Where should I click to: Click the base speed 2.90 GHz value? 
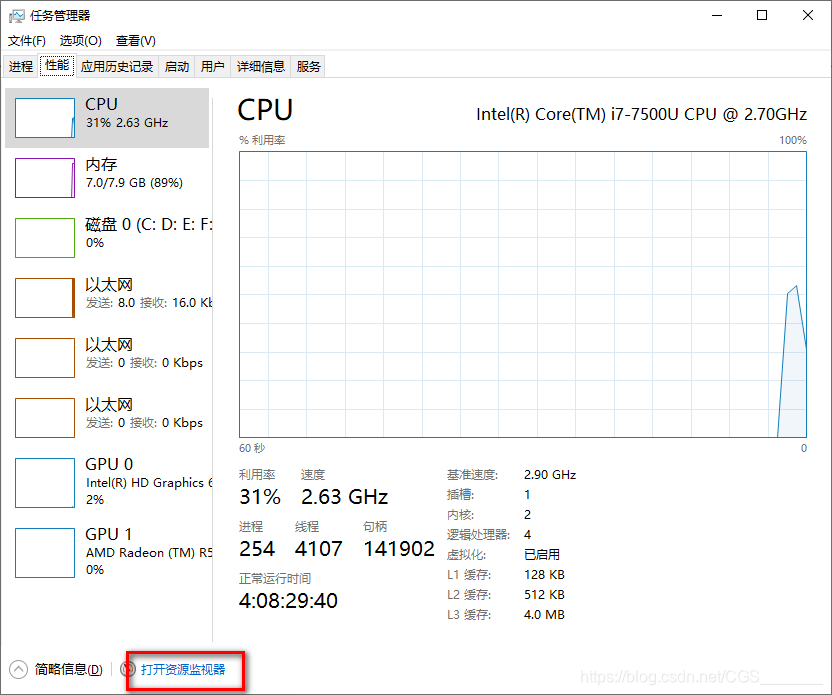pos(550,474)
